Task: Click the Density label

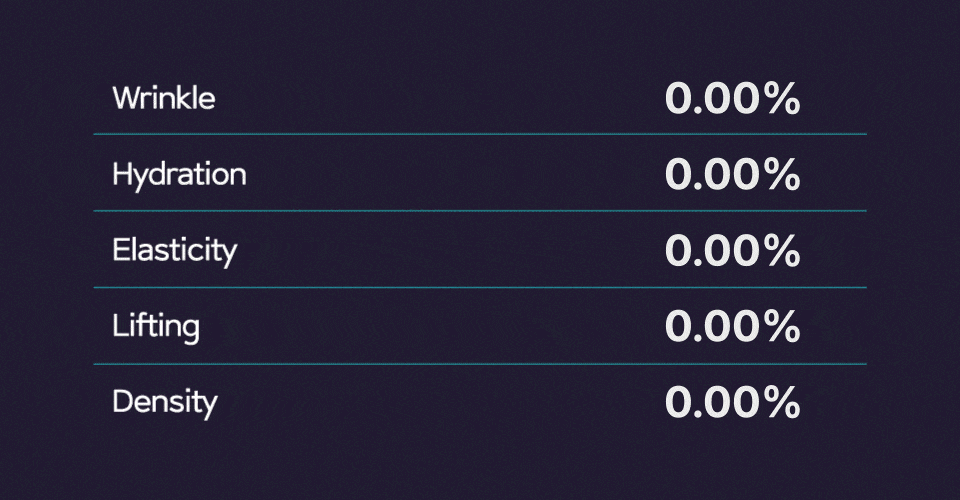Action: [x=165, y=403]
